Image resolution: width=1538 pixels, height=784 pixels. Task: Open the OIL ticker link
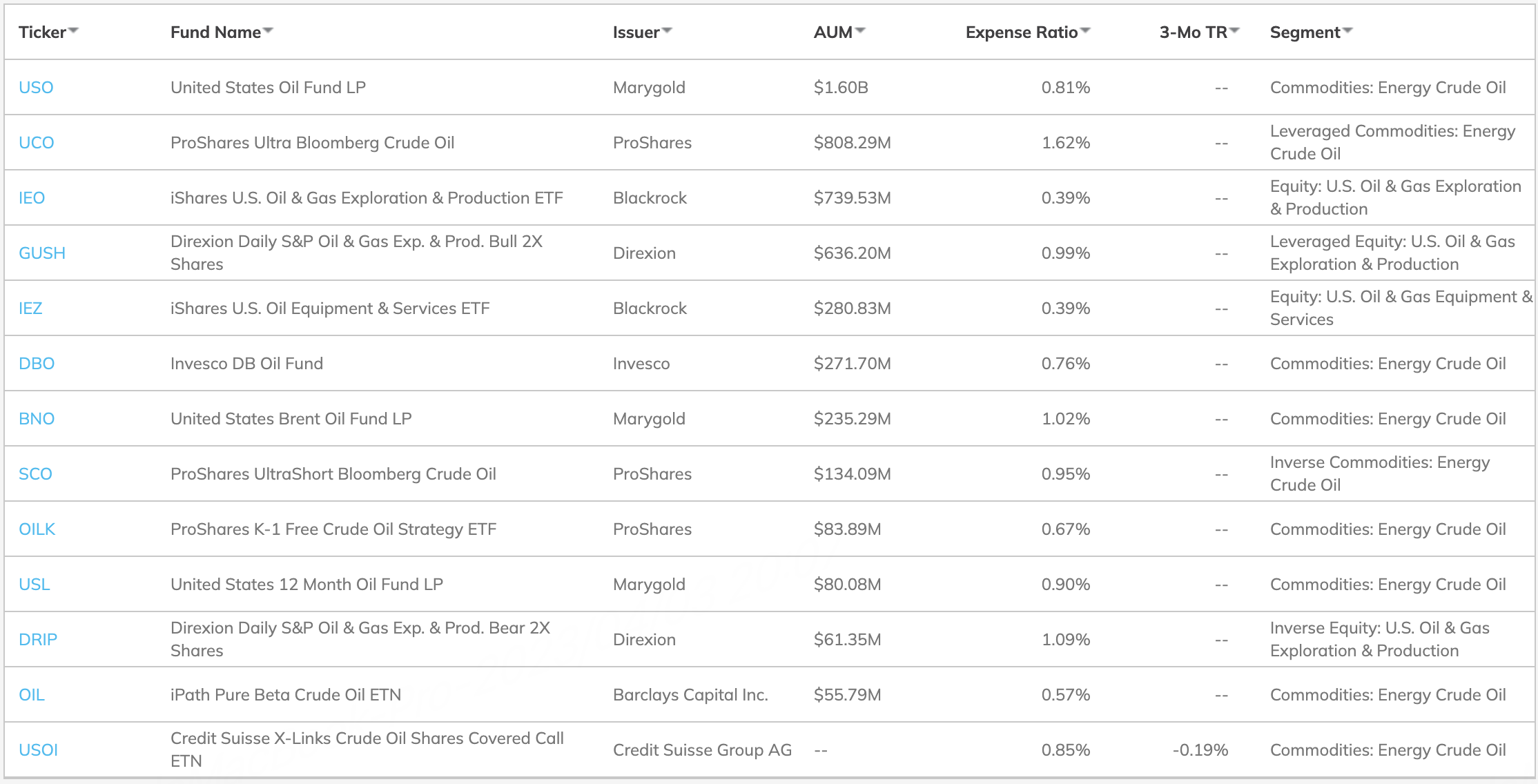[x=32, y=695]
